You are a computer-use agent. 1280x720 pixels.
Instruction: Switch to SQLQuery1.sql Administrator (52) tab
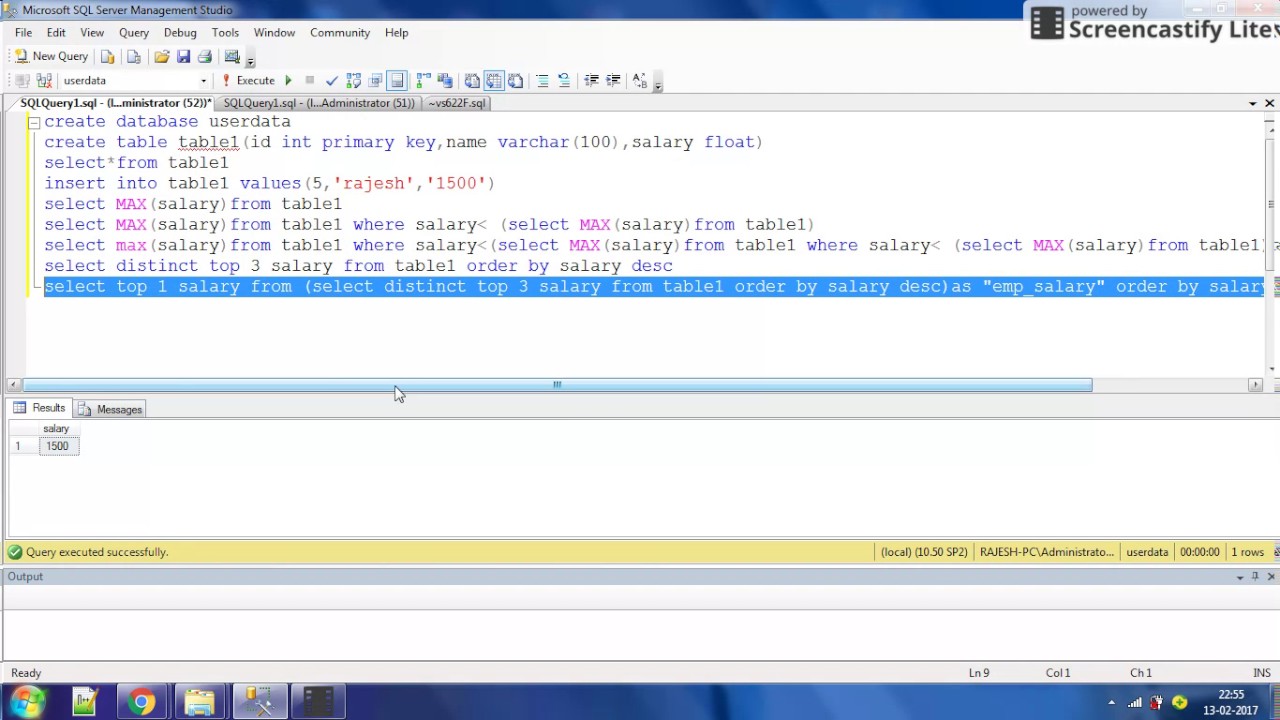(x=113, y=103)
